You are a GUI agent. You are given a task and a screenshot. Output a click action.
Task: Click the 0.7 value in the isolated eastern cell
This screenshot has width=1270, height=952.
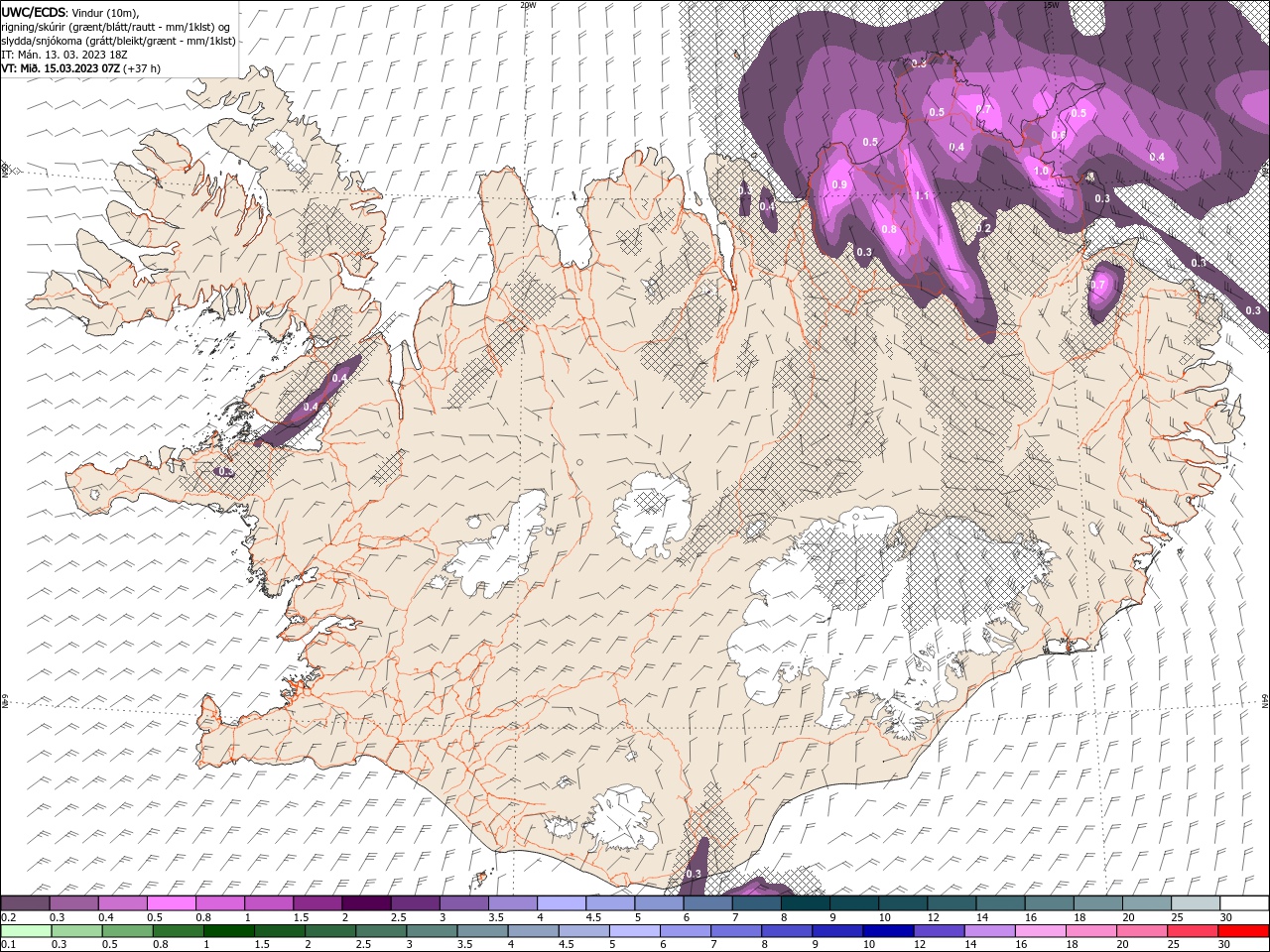click(x=1097, y=285)
